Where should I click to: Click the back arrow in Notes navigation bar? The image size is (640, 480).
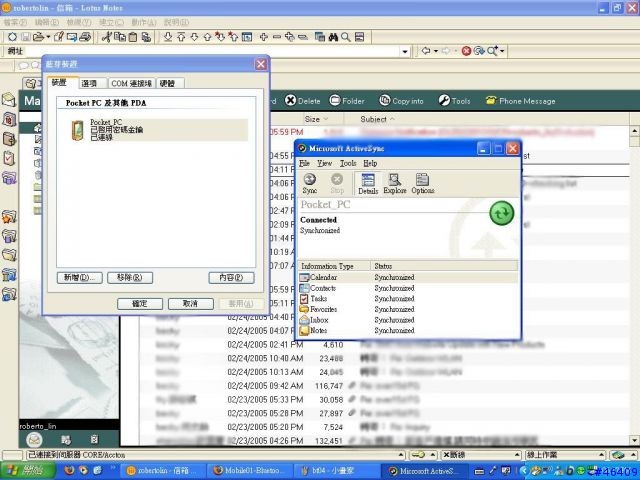tap(426, 51)
